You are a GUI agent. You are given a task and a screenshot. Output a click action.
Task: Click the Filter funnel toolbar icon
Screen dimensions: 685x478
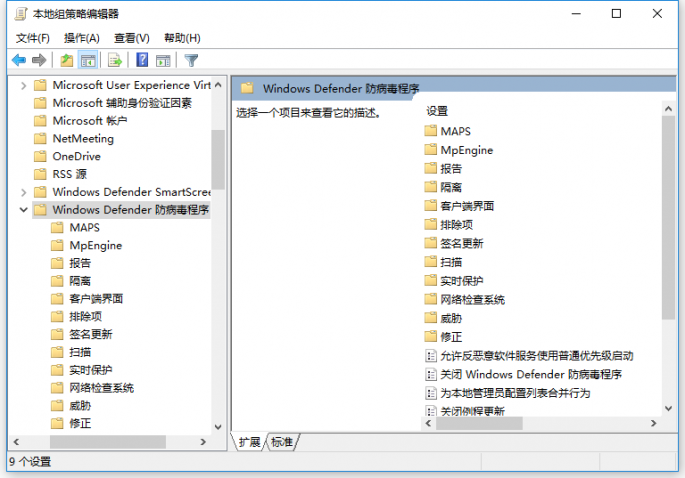[191, 60]
